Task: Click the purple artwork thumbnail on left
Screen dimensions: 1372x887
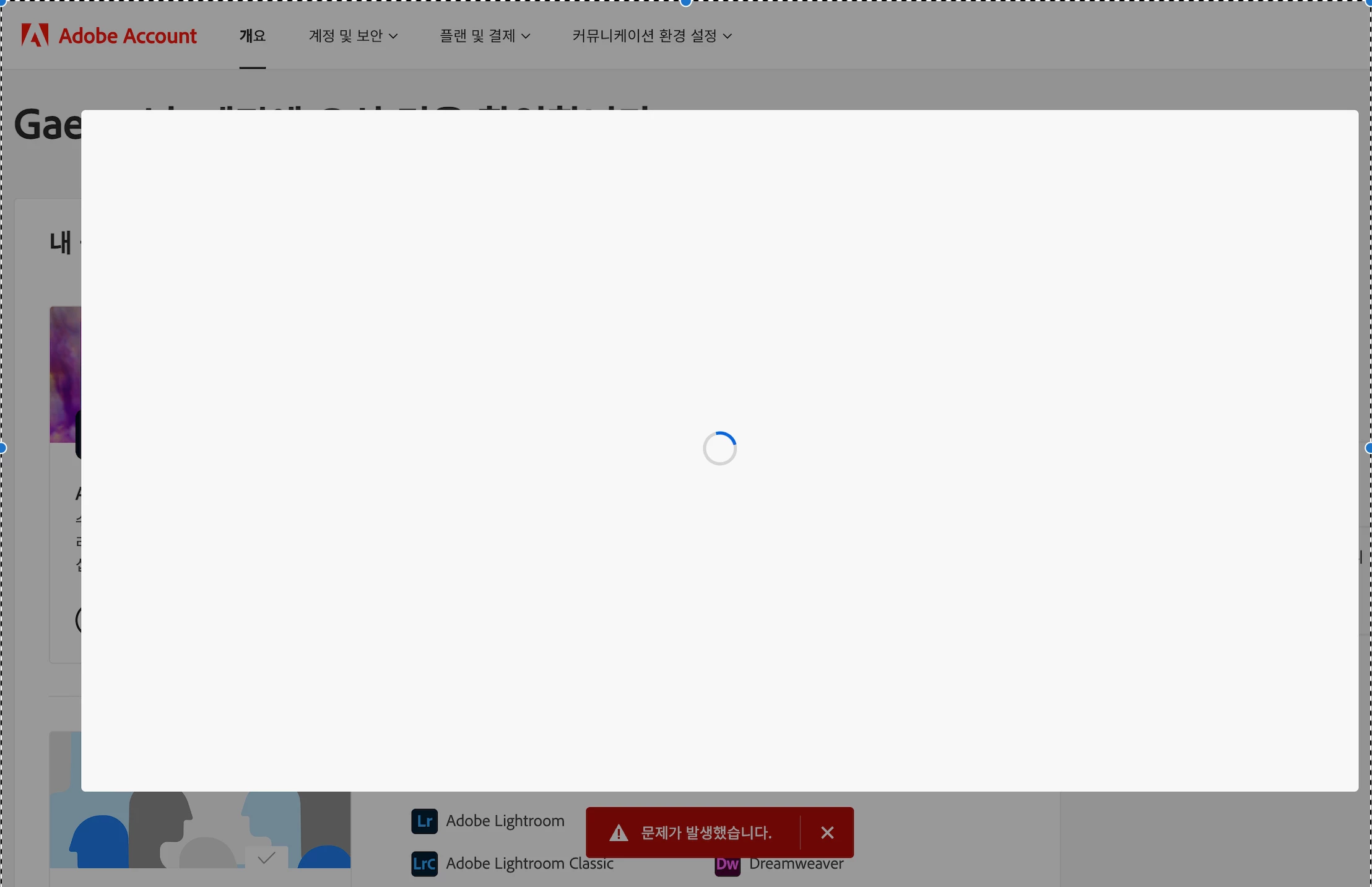Action: [65, 372]
